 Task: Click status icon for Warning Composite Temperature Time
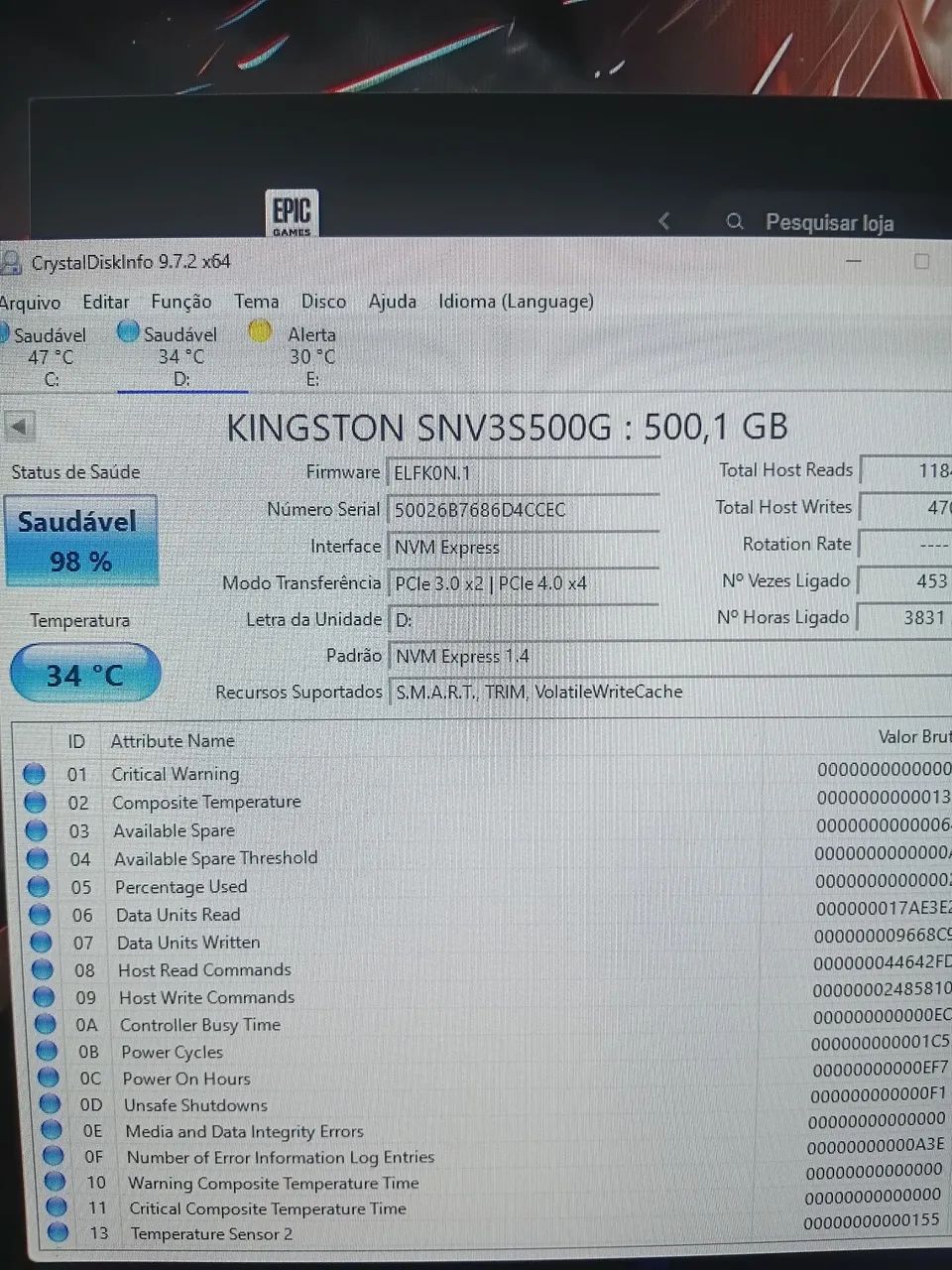point(56,1183)
